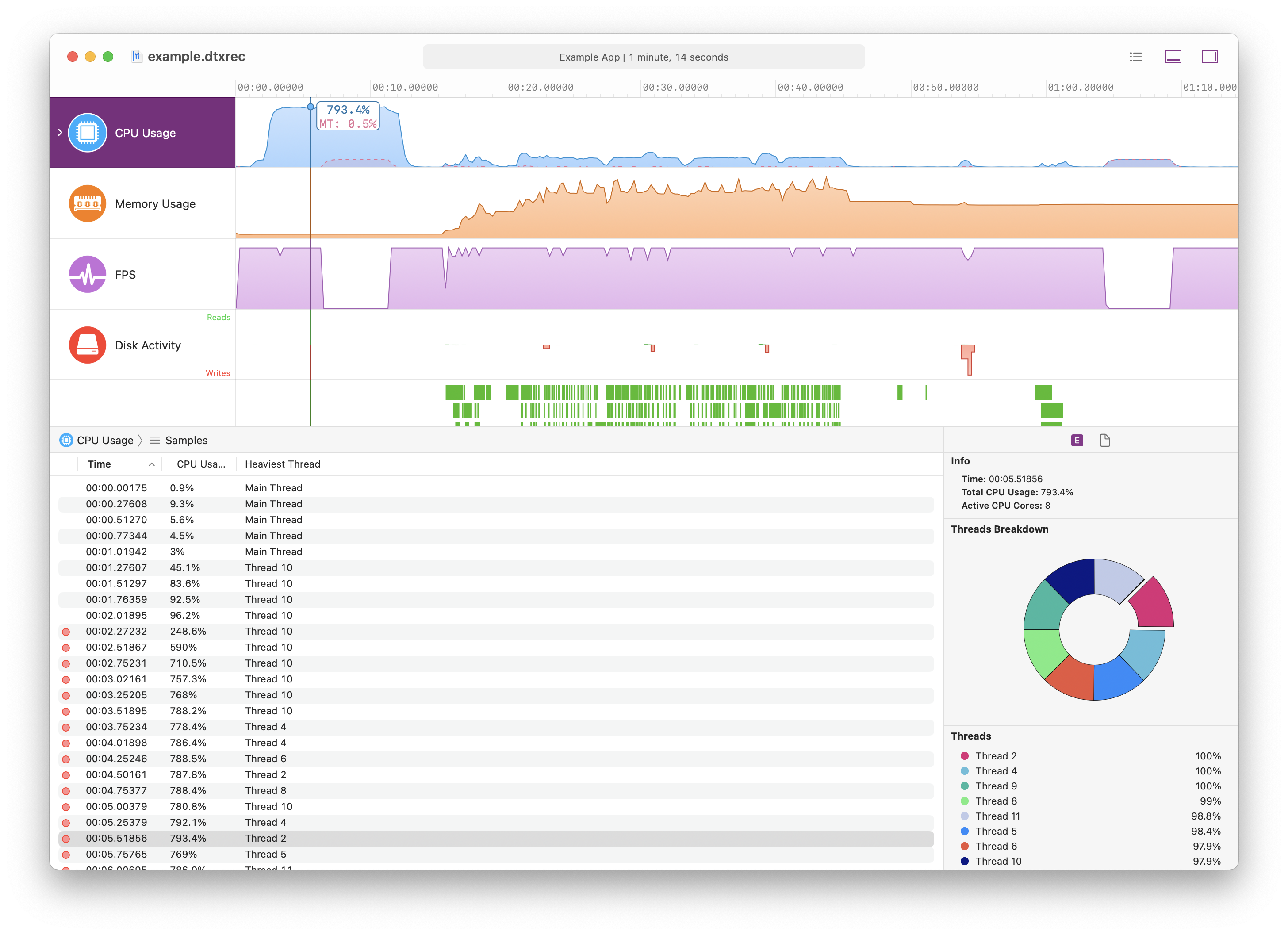Open the purple E extended info icon
The height and width of the screenshot is (935, 1288).
(x=1077, y=440)
